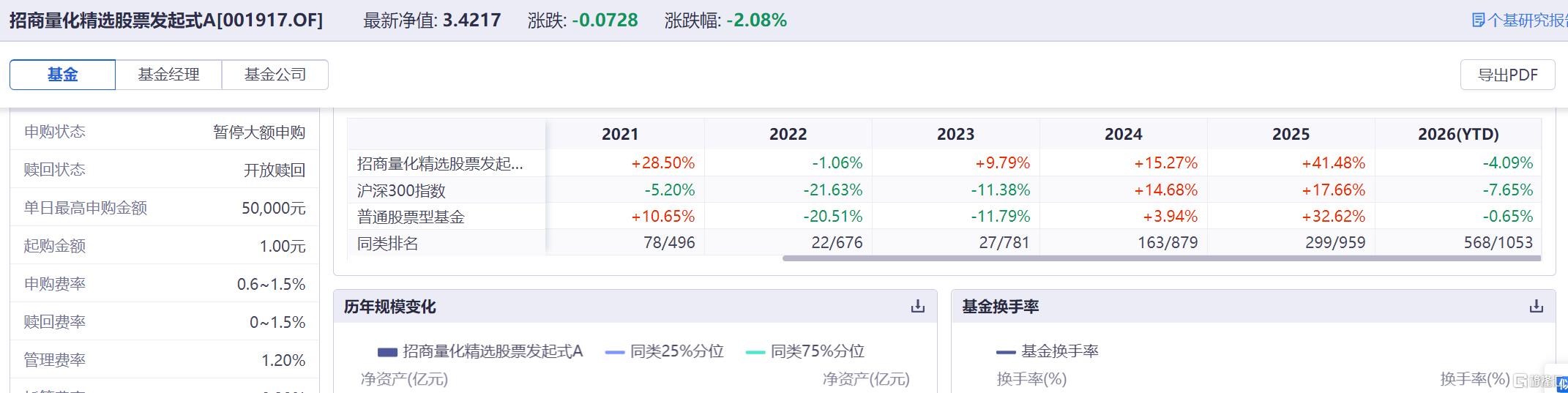Select the 2022 column header

(x=788, y=134)
